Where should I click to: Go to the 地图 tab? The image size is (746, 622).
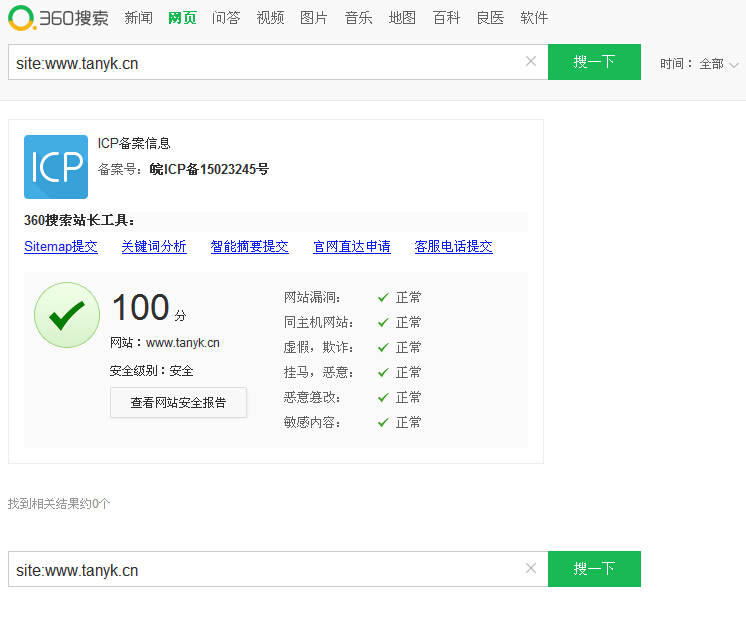click(x=402, y=18)
